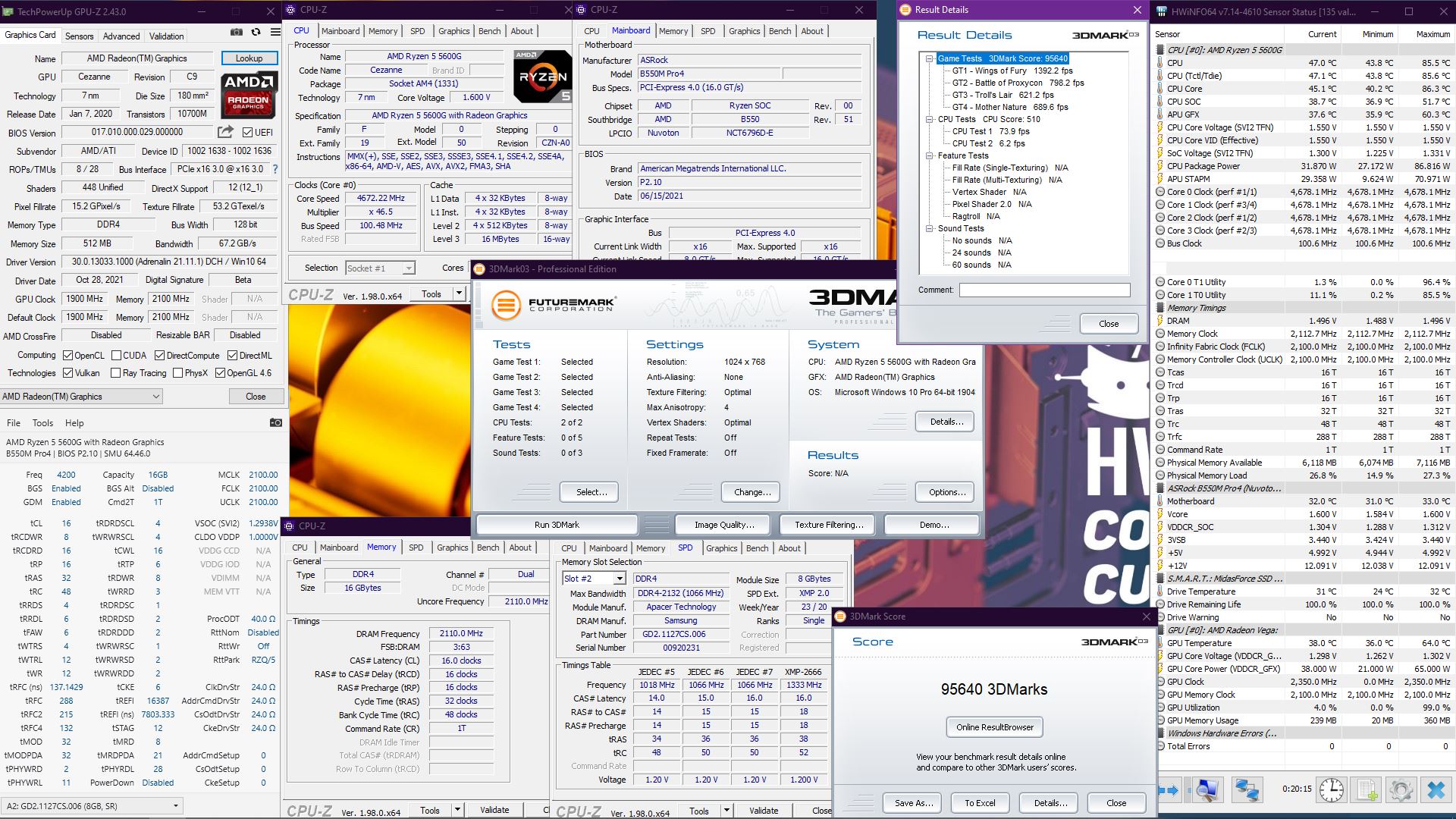Image resolution: width=1456 pixels, height=819 pixels.
Task: Click the Image Quality... button
Action: (724, 525)
